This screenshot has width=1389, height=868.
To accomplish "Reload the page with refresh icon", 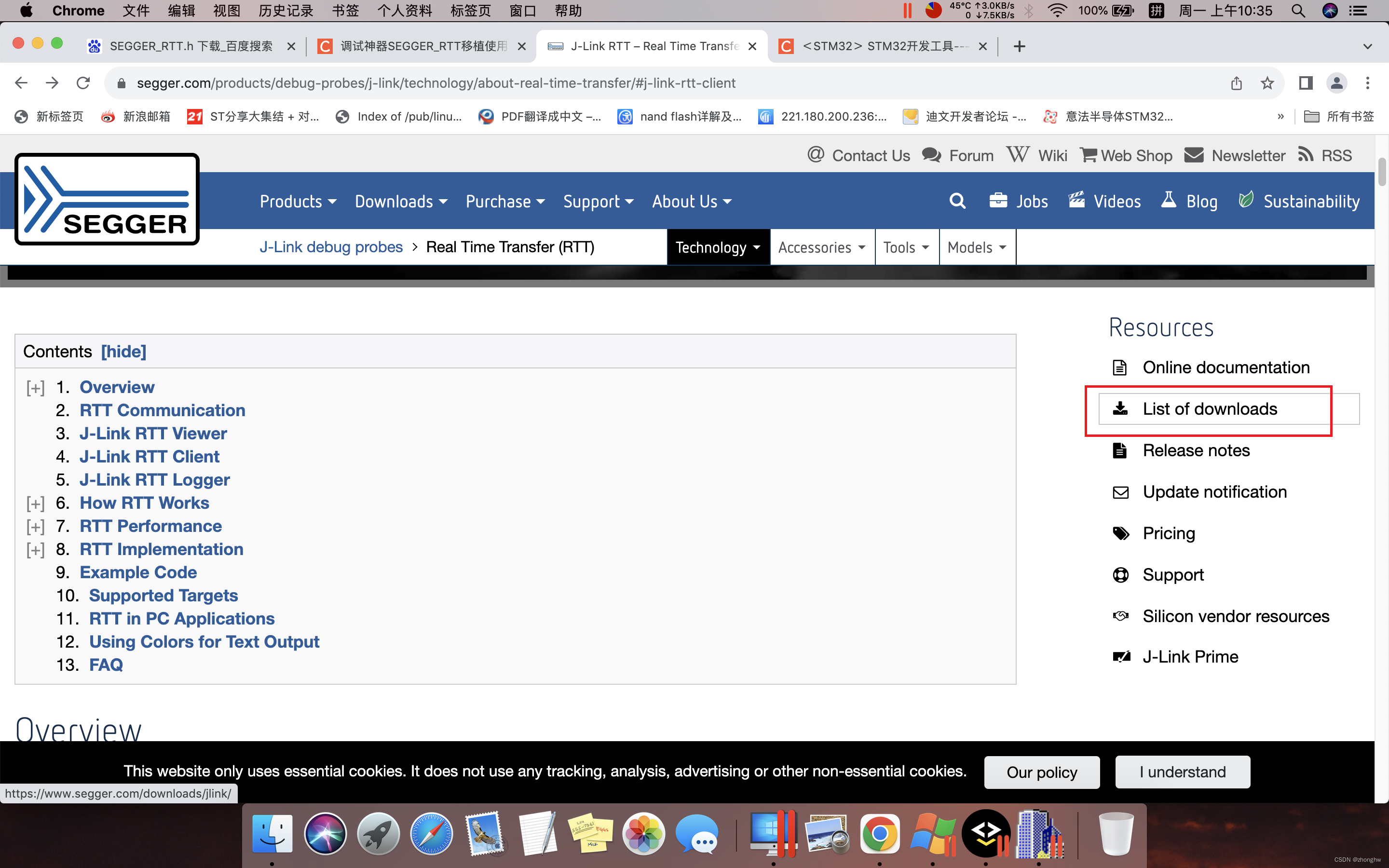I will click(x=83, y=83).
